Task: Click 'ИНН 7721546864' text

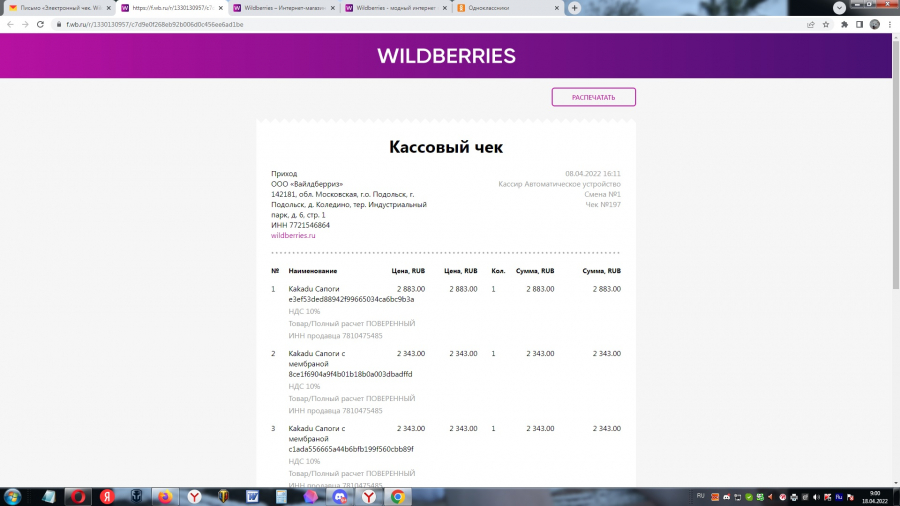Action: pos(300,225)
